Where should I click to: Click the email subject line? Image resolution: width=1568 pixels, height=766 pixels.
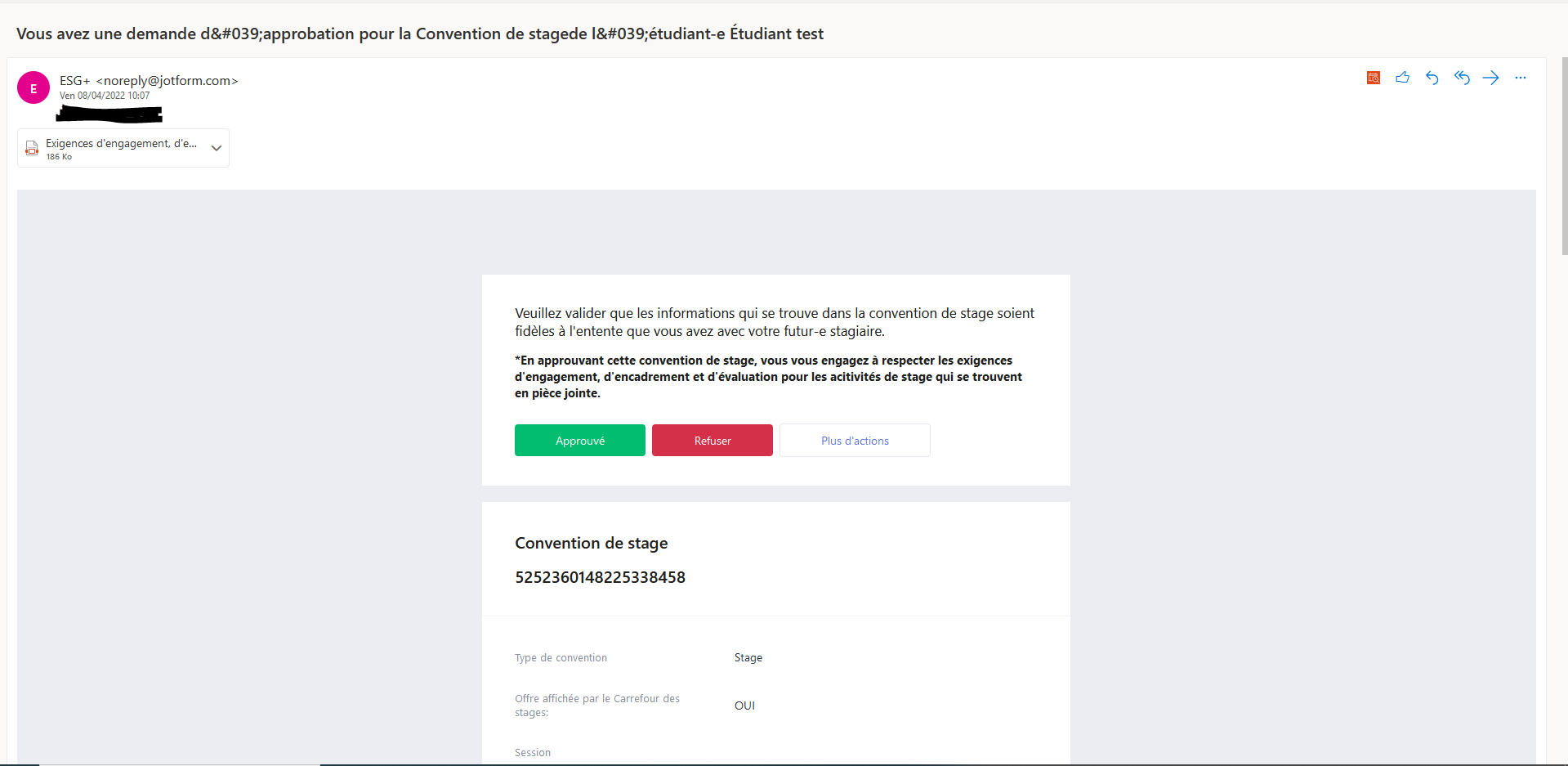[420, 34]
